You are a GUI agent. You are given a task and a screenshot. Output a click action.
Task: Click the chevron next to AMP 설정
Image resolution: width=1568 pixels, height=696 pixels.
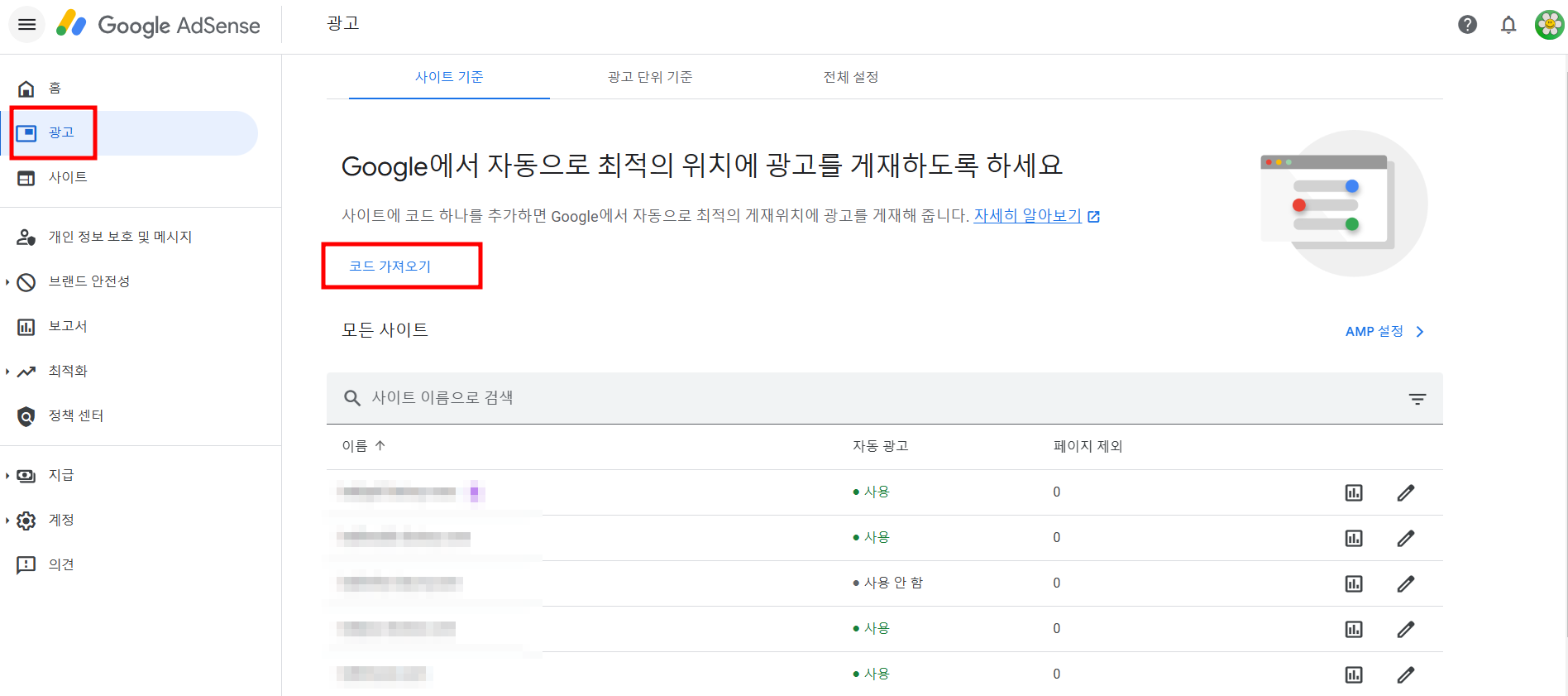click(x=1420, y=332)
